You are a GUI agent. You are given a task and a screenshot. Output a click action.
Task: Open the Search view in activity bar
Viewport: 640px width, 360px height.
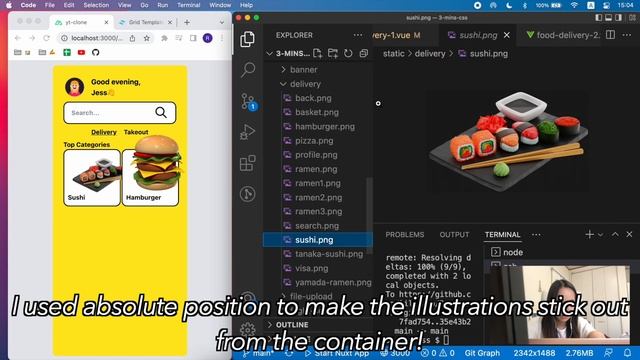[248, 70]
